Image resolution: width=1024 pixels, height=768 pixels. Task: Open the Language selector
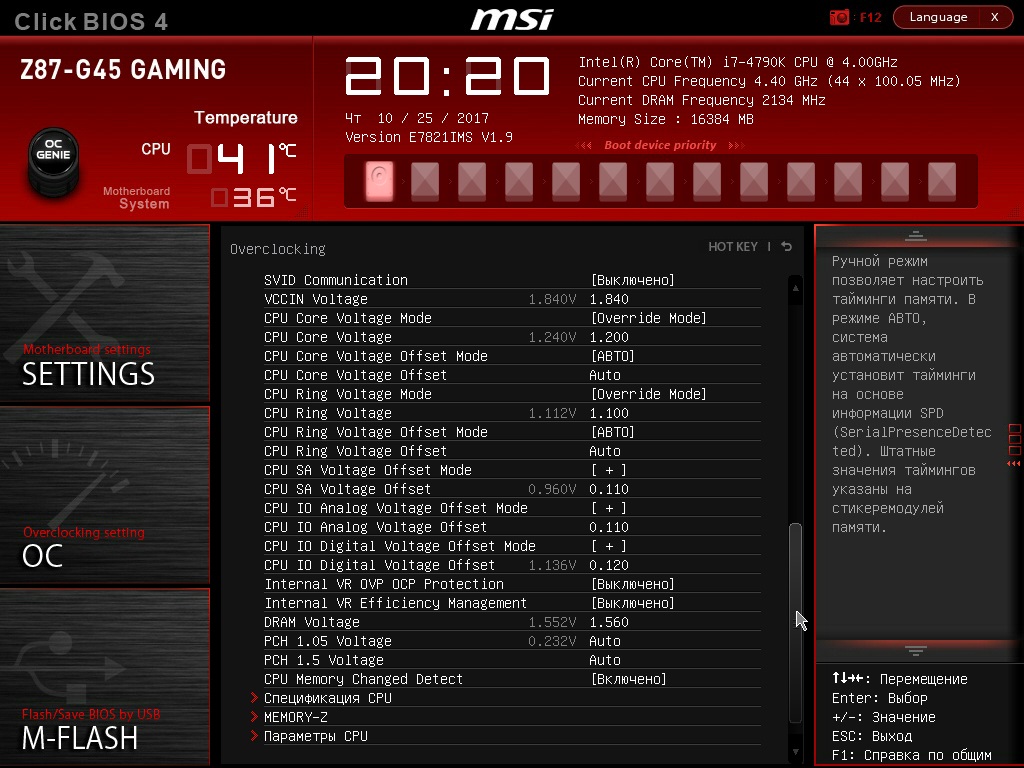938,17
